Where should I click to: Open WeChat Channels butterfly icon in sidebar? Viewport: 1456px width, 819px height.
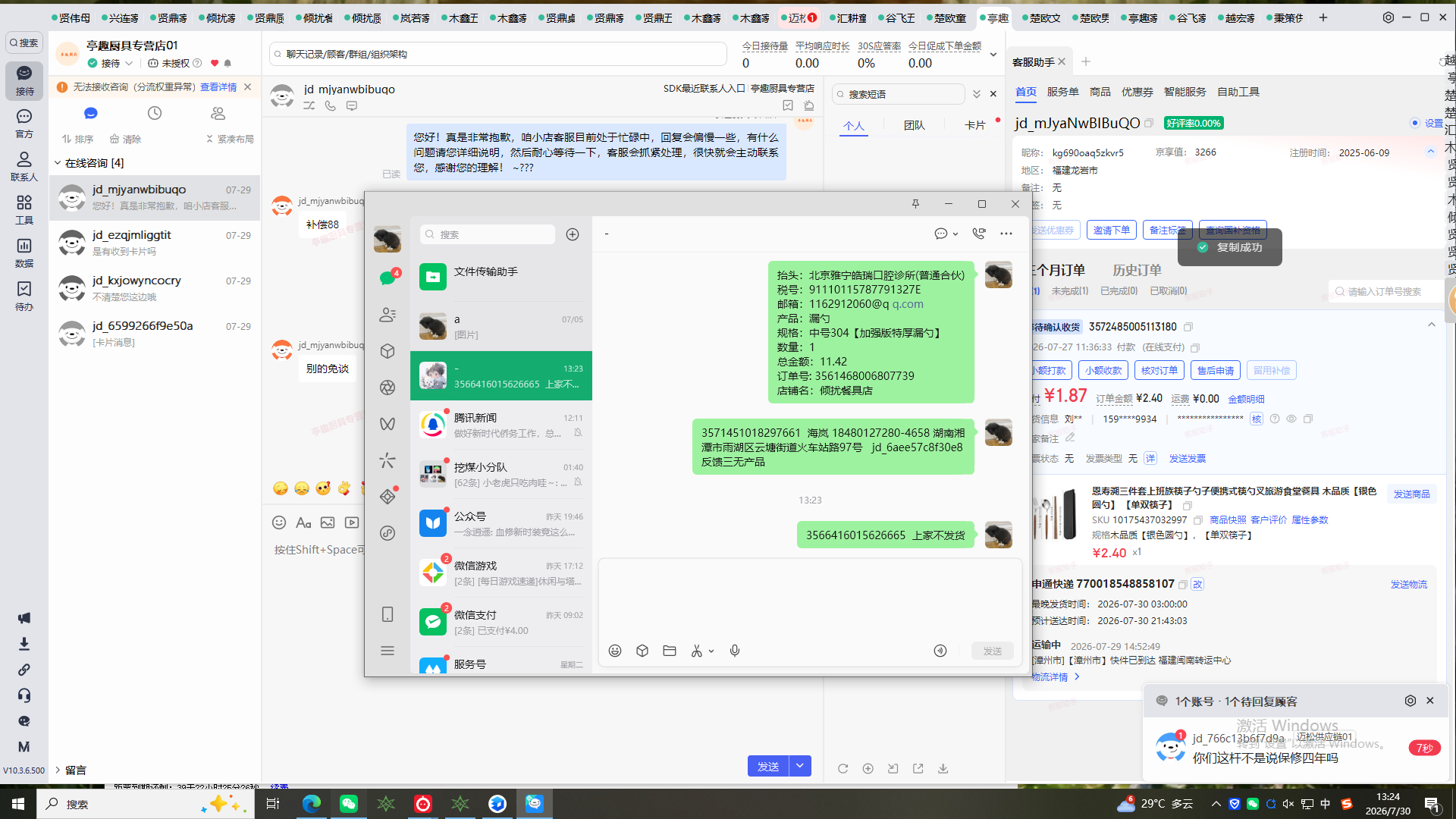point(388,424)
